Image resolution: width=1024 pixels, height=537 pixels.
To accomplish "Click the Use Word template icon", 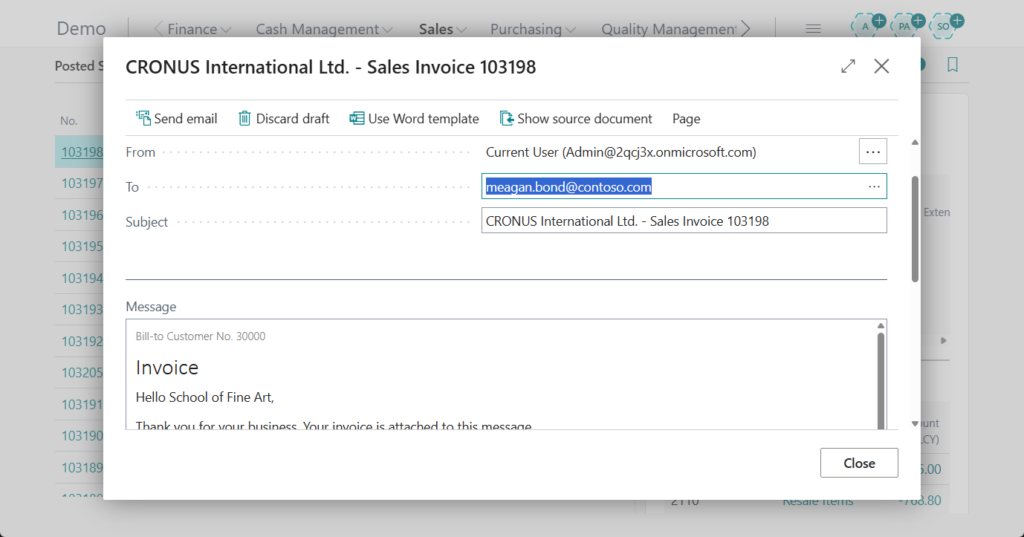I will (x=357, y=118).
